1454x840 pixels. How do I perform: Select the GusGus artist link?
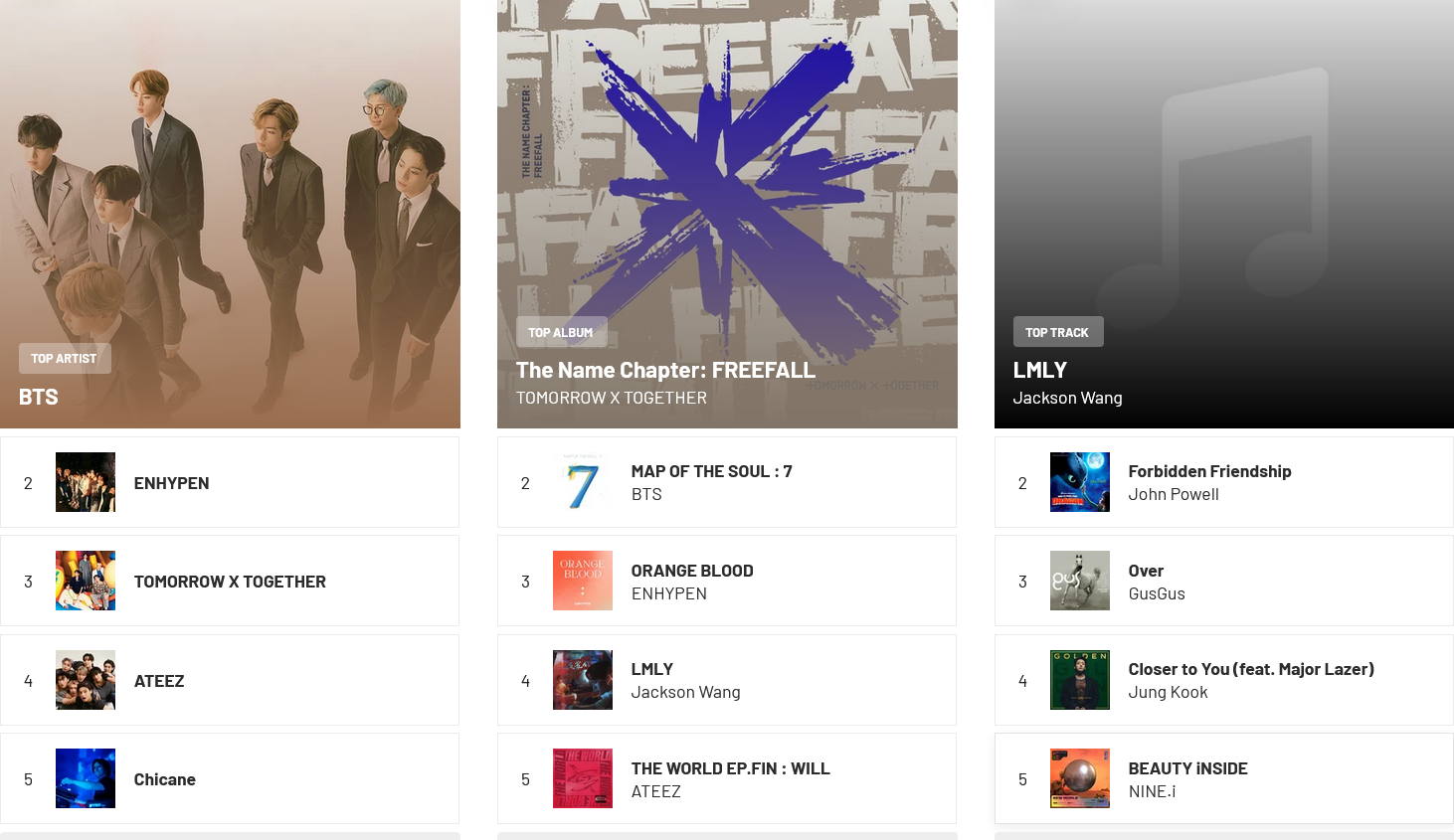click(1157, 593)
